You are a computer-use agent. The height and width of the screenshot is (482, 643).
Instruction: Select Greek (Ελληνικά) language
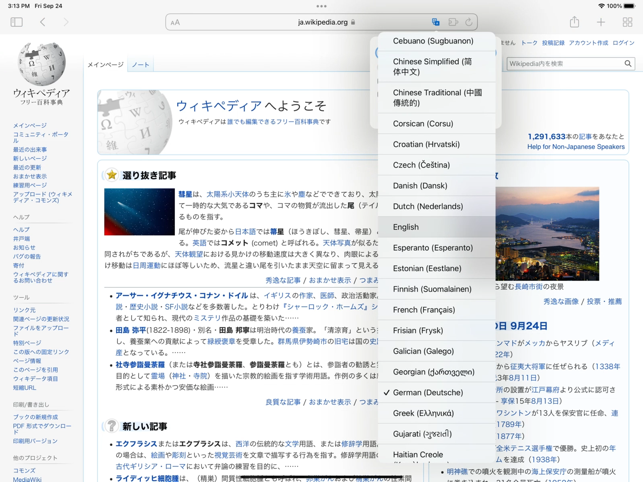tap(436, 413)
